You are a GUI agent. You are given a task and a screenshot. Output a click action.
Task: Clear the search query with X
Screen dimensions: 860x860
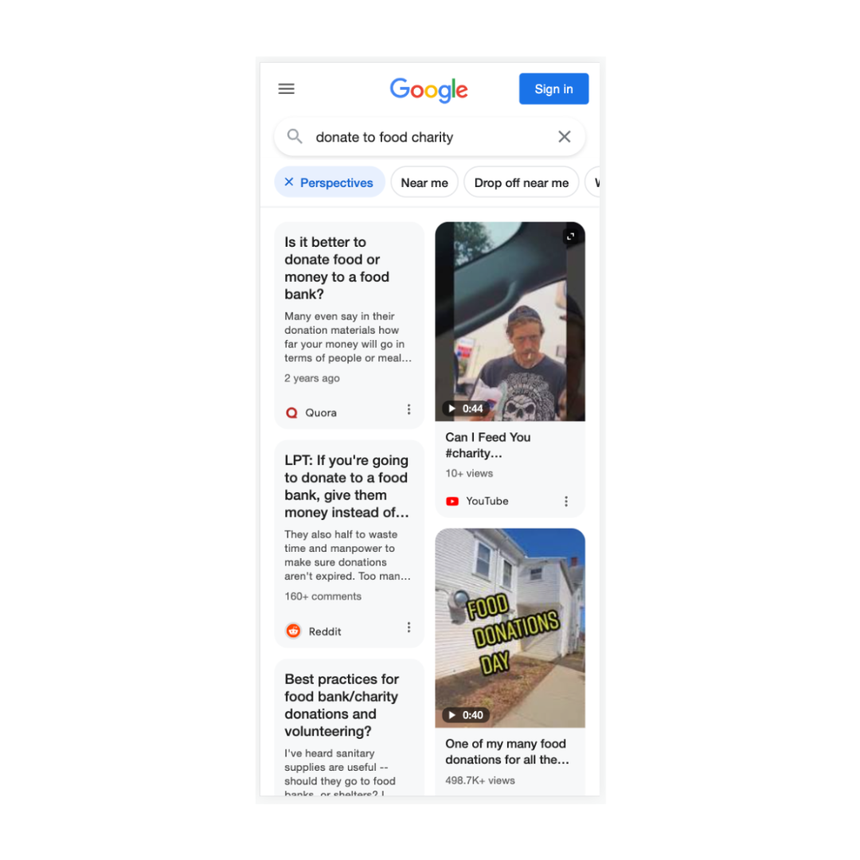pyautogui.click(x=564, y=137)
